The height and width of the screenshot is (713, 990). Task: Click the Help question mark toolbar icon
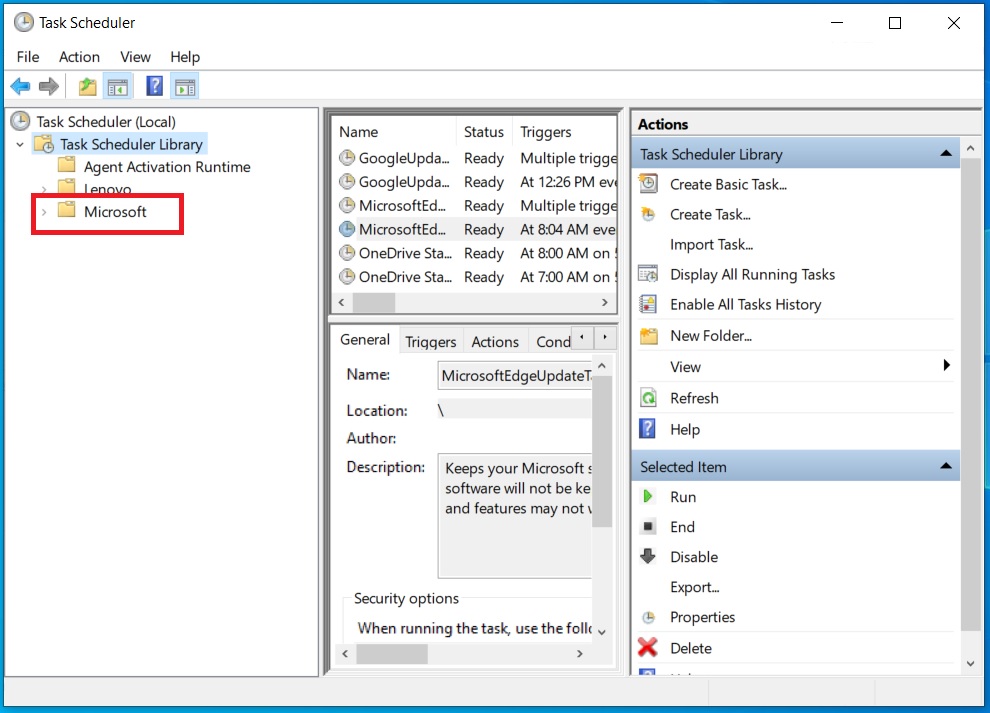155,86
